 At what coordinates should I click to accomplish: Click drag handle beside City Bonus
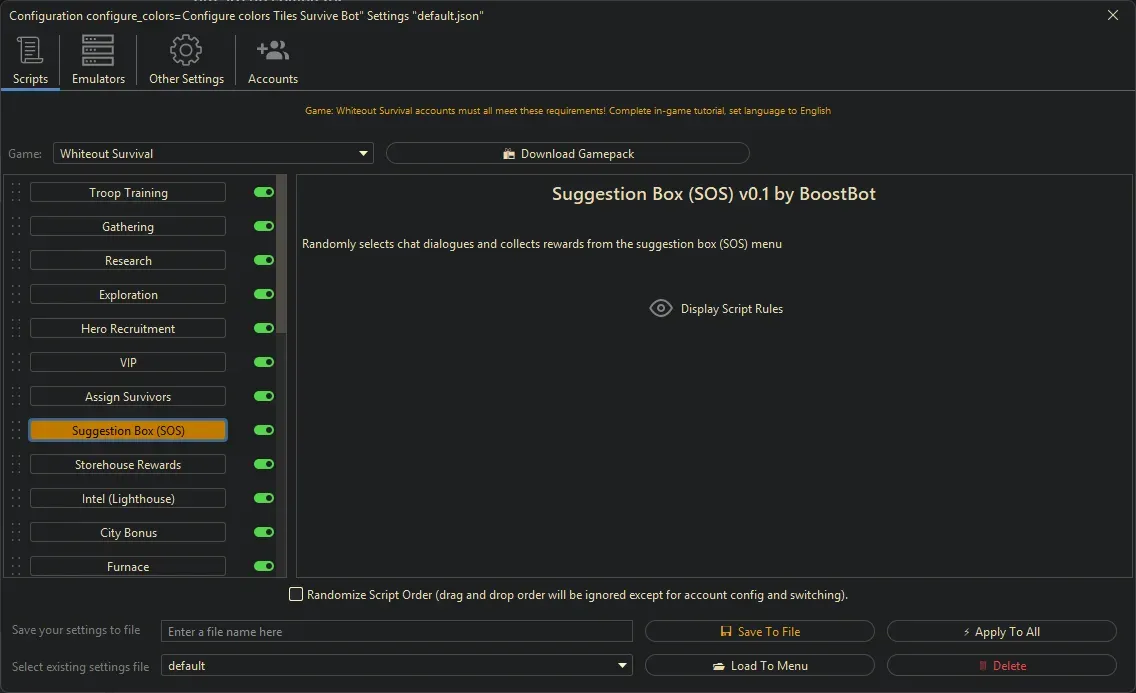(16, 533)
